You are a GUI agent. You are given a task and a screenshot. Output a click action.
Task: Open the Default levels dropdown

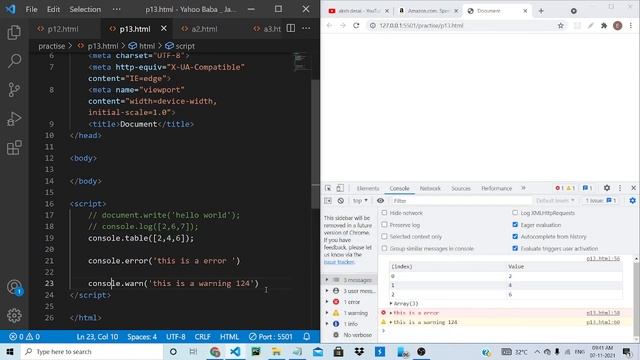(x=555, y=201)
